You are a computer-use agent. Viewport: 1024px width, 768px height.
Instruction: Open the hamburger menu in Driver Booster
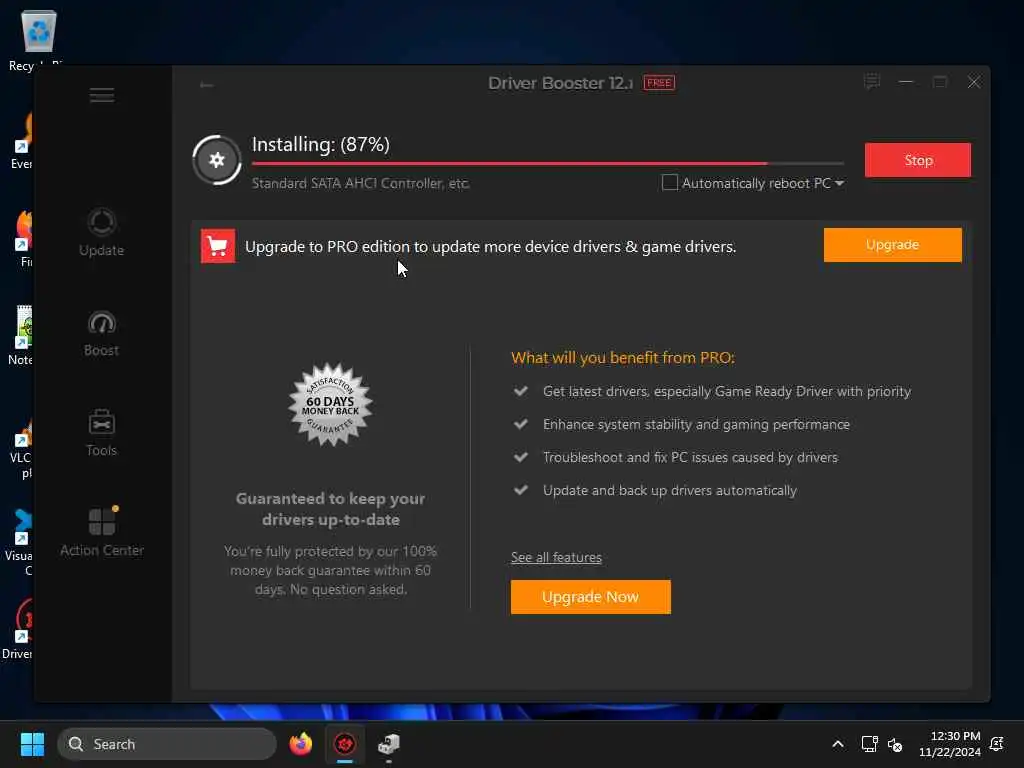(x=102, y=95)
